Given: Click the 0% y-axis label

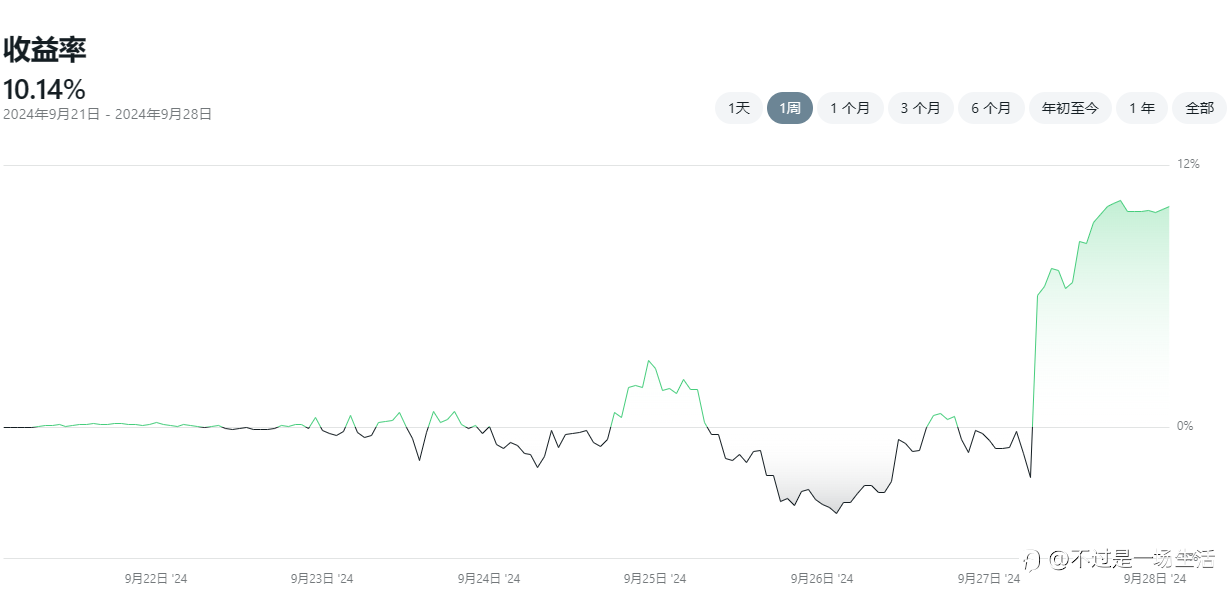Looking at the screenshot, I should click(1185, 426).
